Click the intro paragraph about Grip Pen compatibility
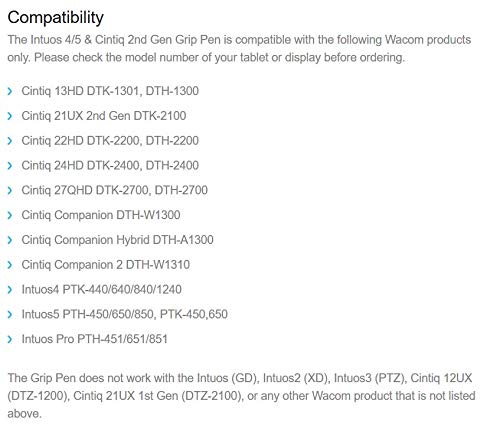500x443 pixels. click(239, 49)
